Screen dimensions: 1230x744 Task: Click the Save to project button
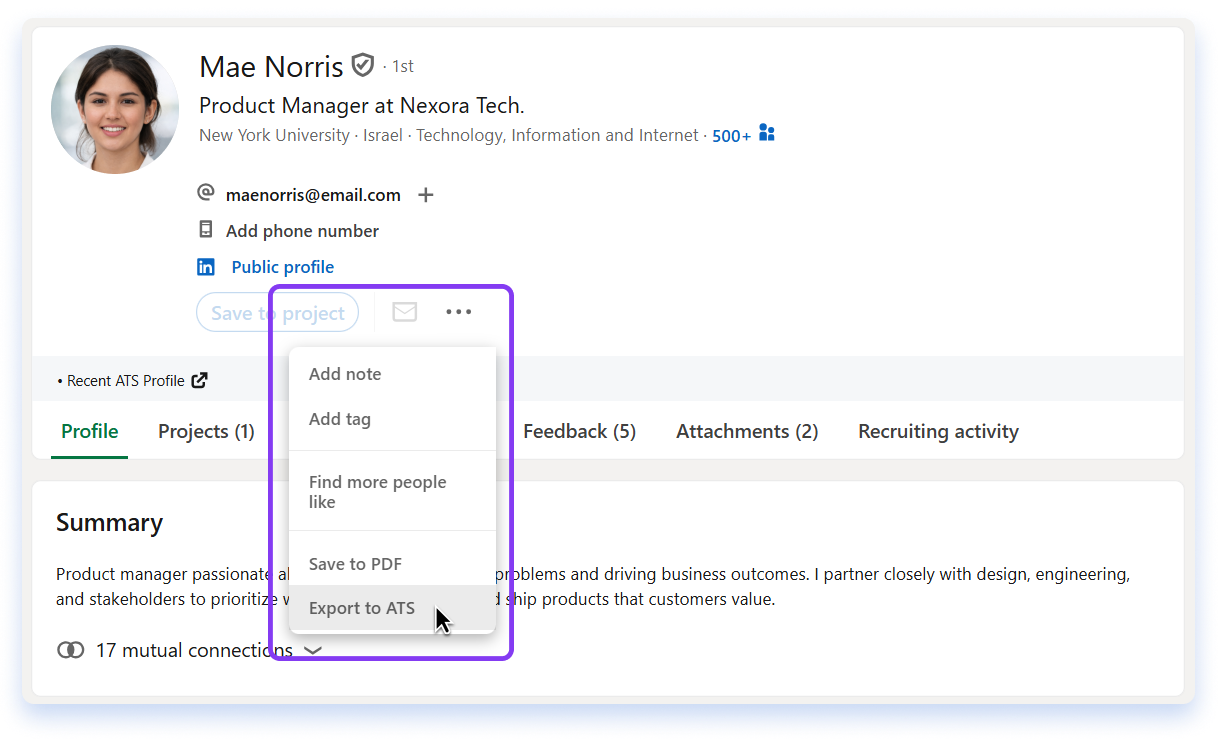point(278,313)
